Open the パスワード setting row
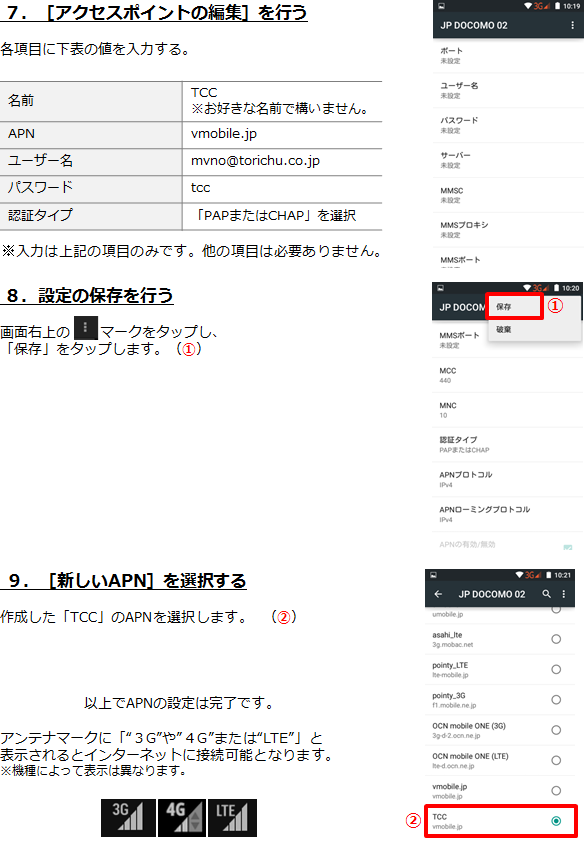This screenshot has width=585, height=841. 508,125
